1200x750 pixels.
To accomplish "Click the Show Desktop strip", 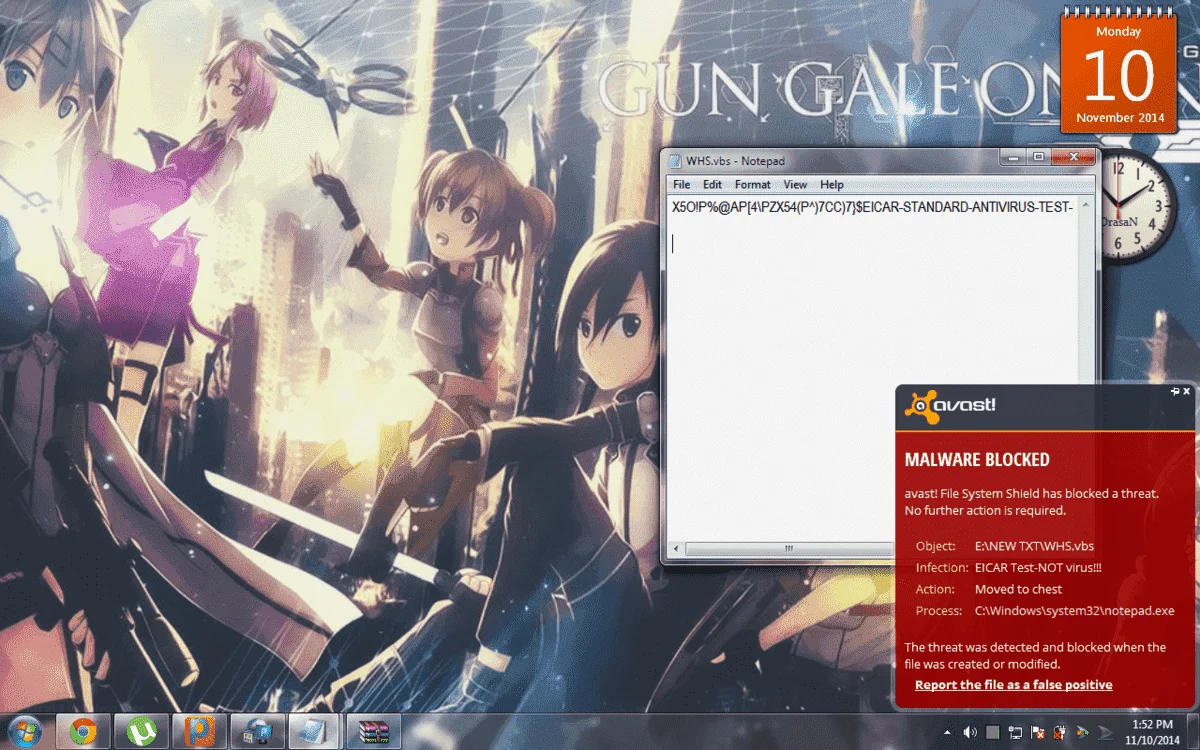I will point(1193,731).
